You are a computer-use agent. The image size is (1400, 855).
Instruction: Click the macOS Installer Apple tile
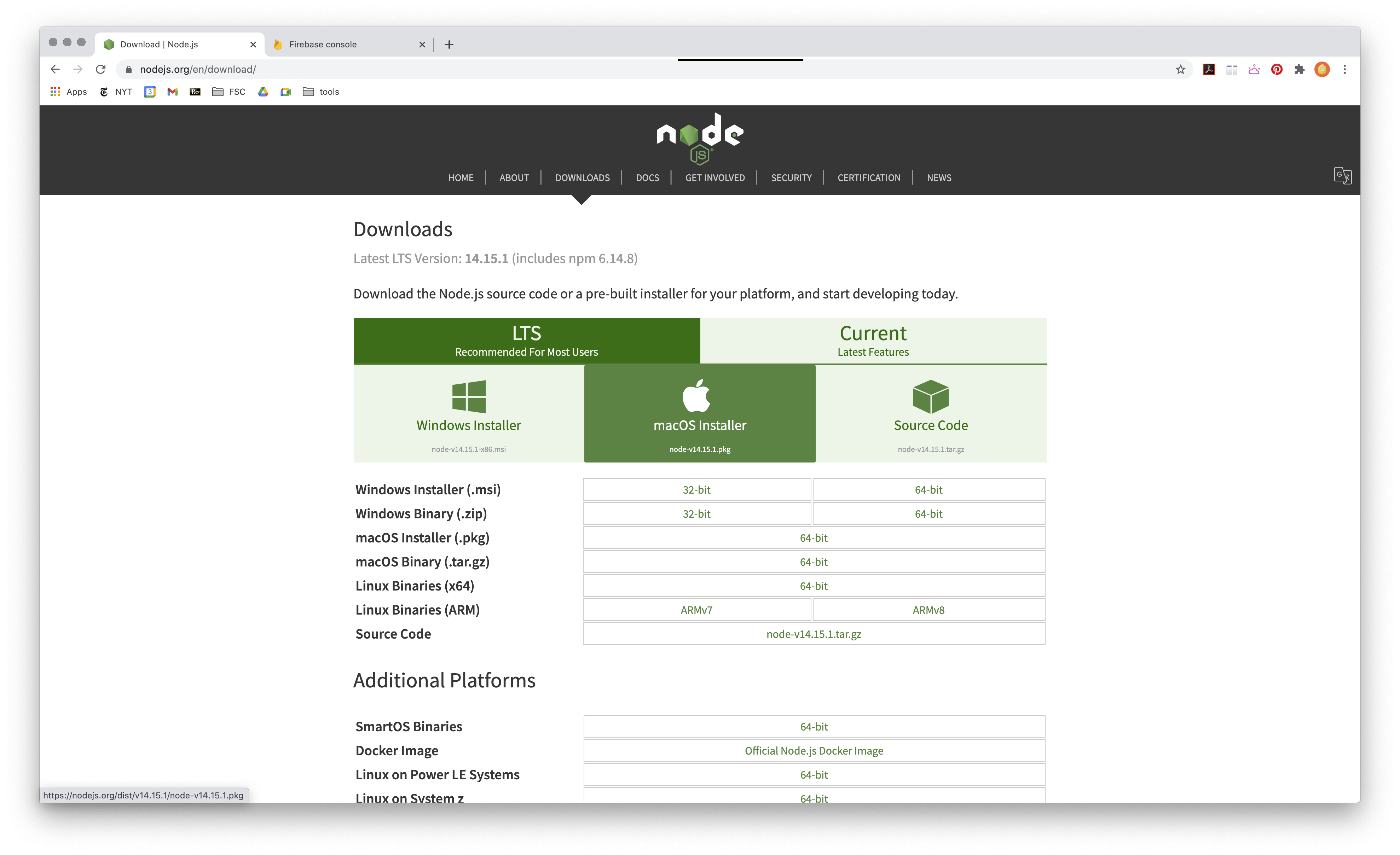(x=699, y=414)
